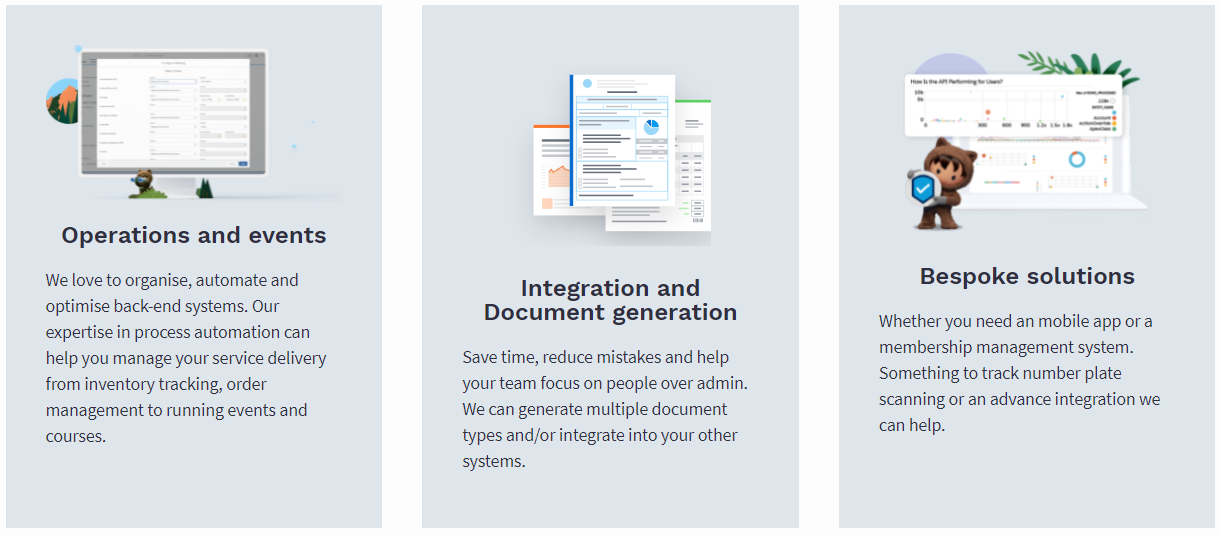Screen dimensions: 1221x535
Task: Click the API performance chart panel
Action: (1010, 105)
